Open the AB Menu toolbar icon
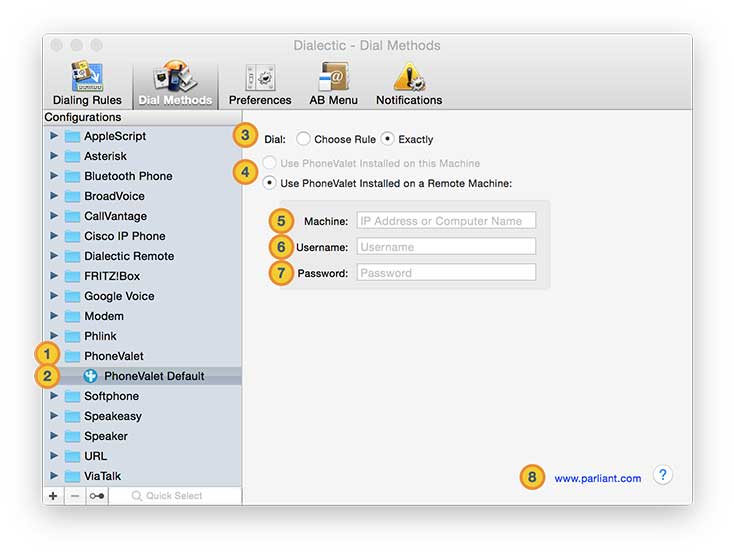 click(x=333, y=76)
